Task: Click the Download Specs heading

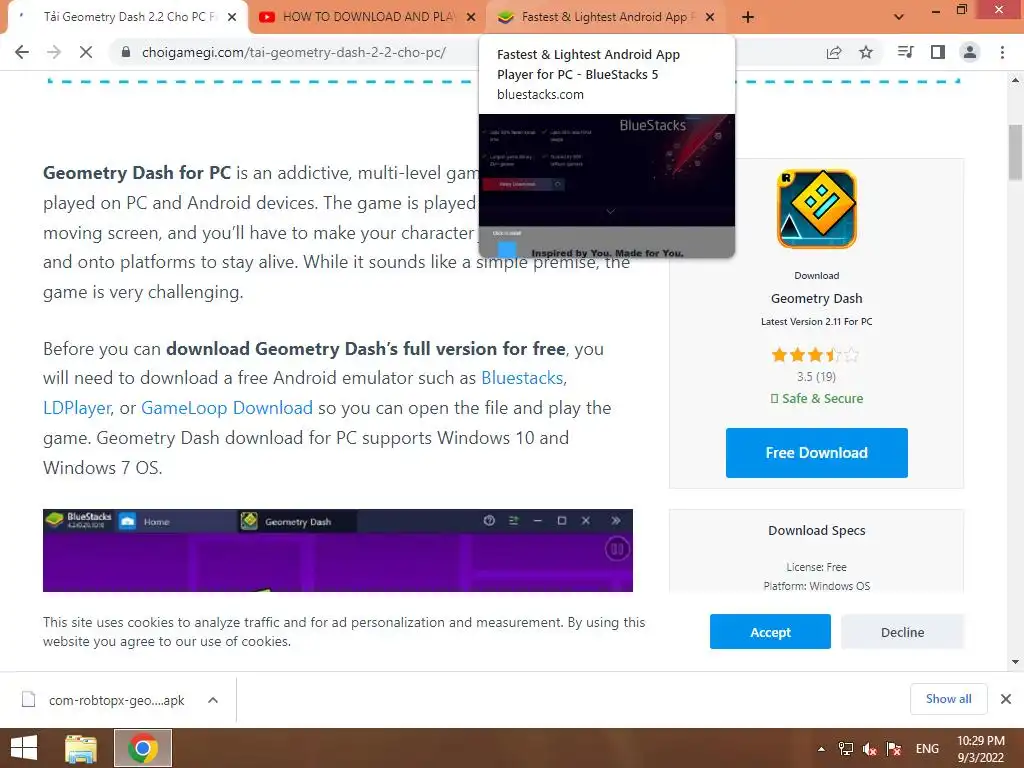Action: coord(816,530)
